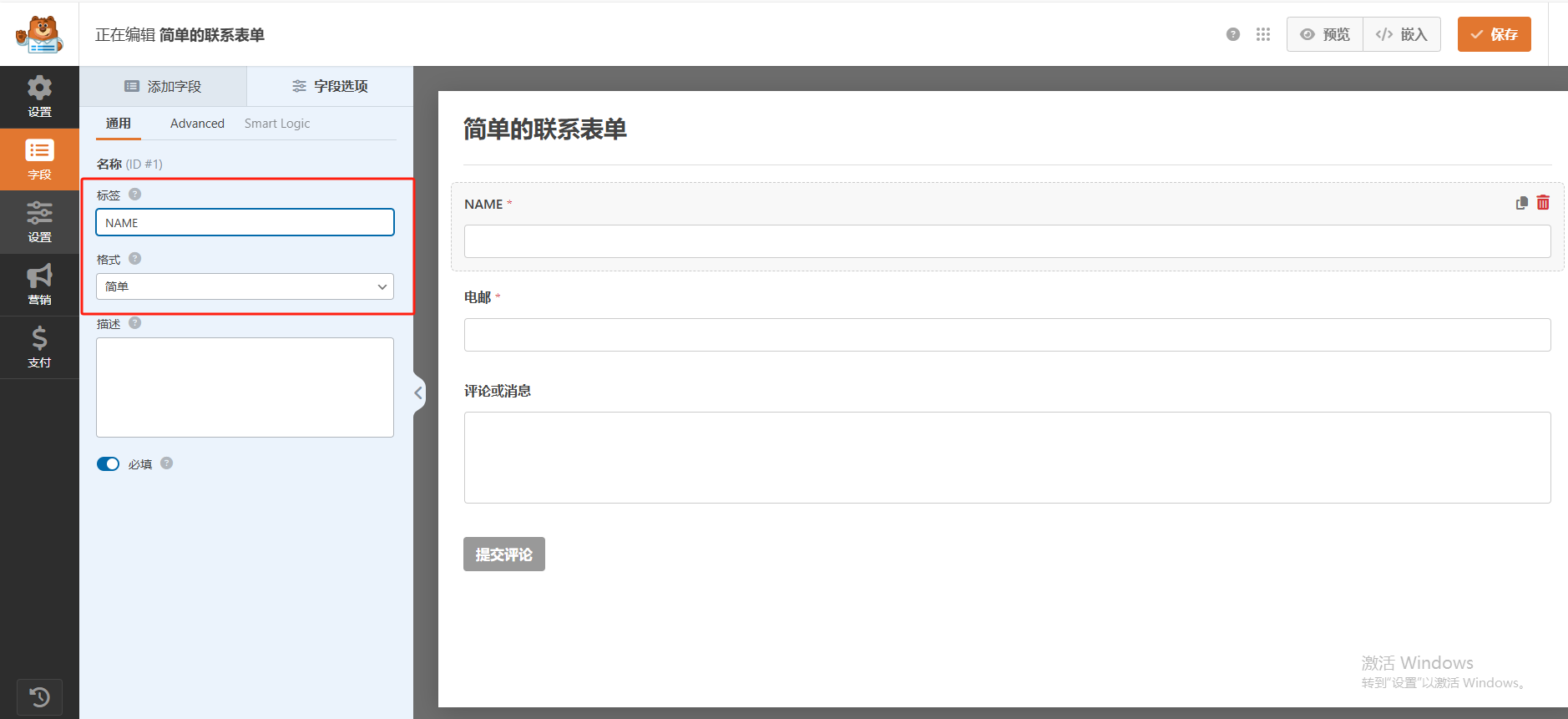Switch to 字段选项 tab
Screen dimensions: 1568x719
tap(330, 86)
